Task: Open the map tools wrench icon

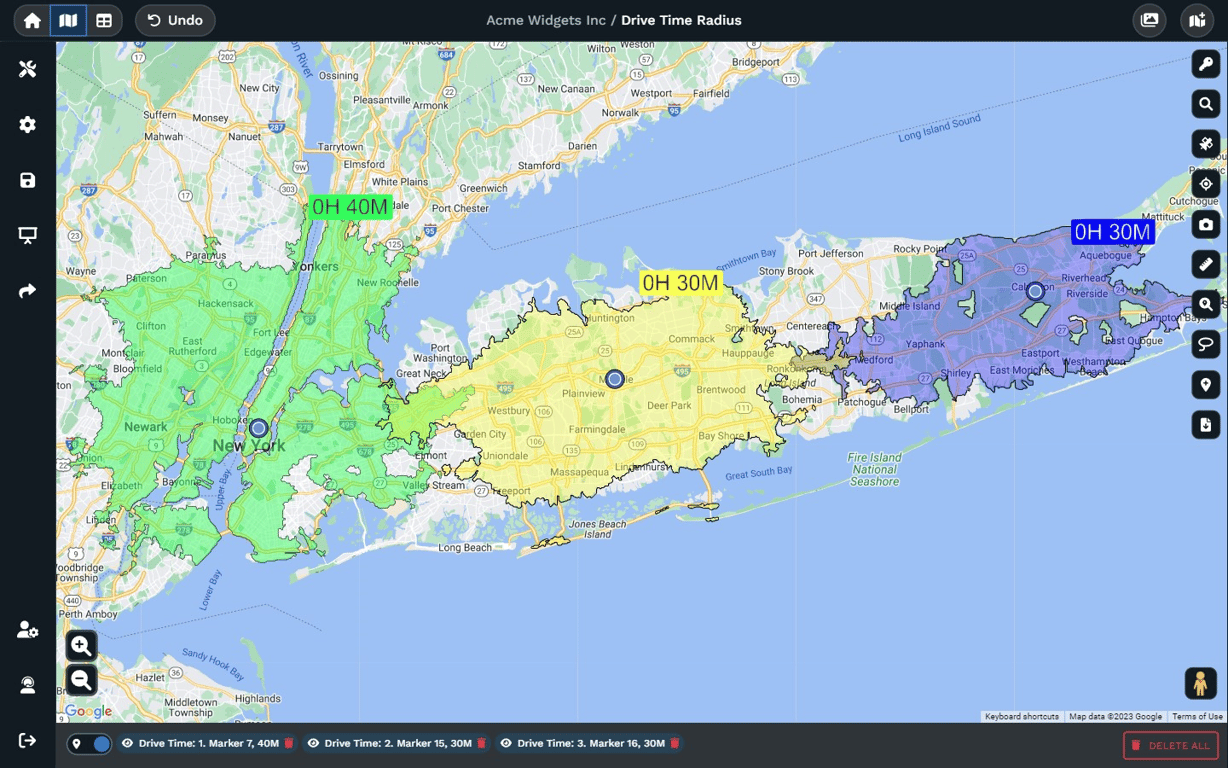Action: [x=27, y=69]
